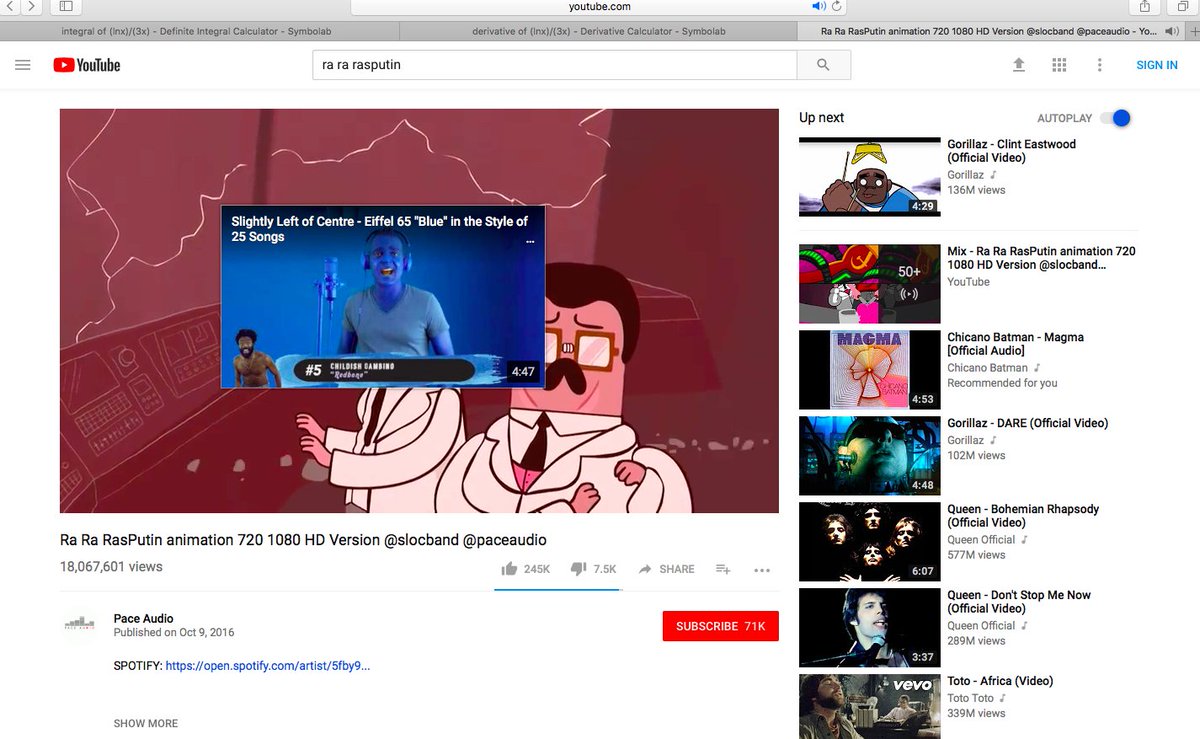Open Queen Bohemian Rhapsody thumbnail
1200x739 pixels.
point(870,542)
